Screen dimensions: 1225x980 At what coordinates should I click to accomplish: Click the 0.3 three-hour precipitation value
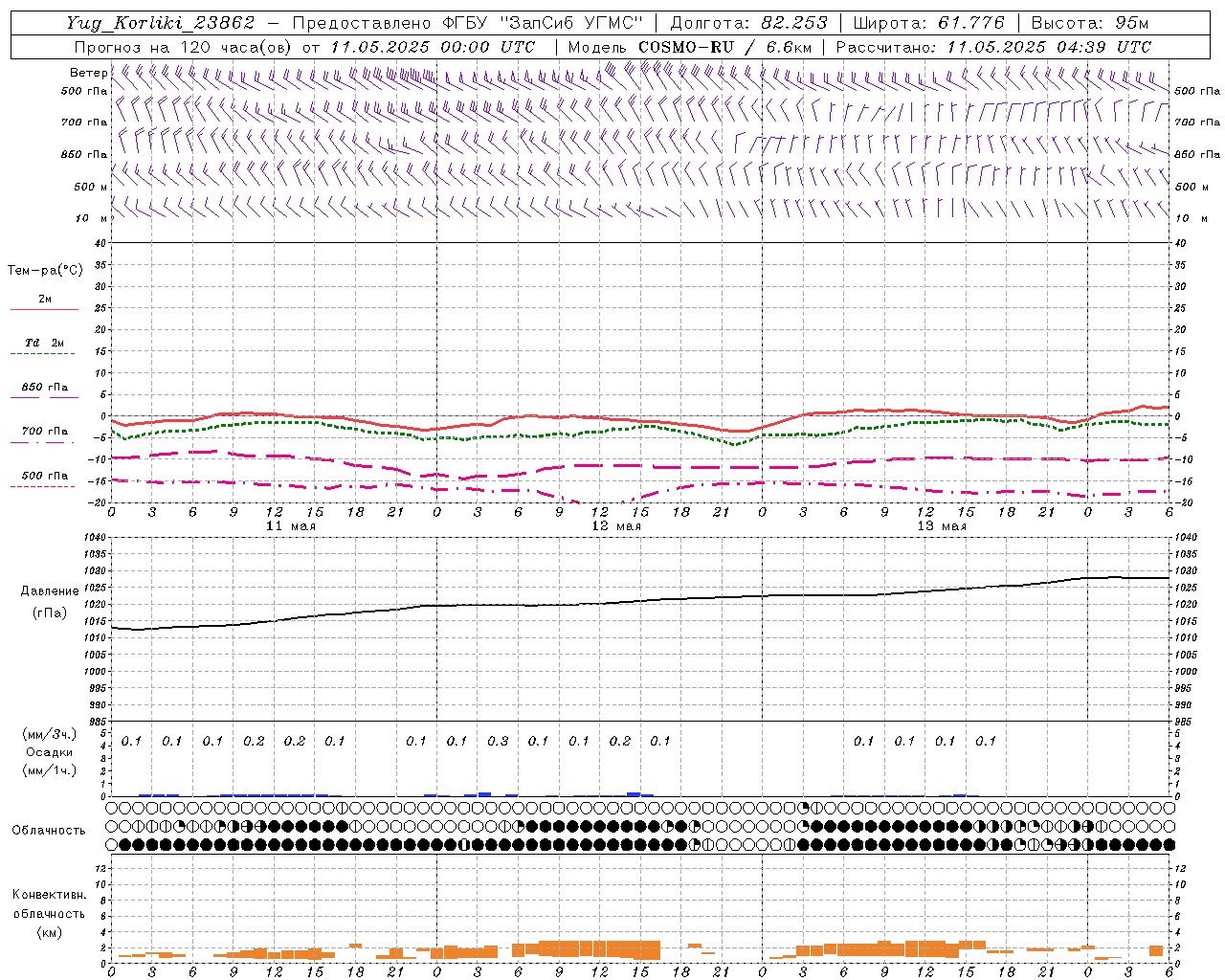[x=498, y=742]
